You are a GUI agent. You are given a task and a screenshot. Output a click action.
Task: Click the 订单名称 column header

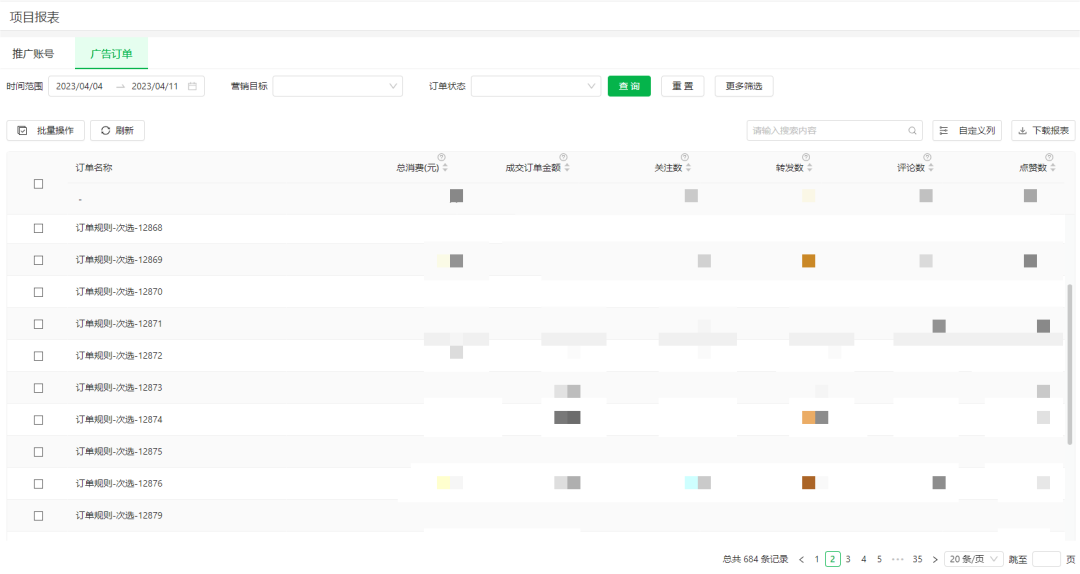tap(94, 167)
